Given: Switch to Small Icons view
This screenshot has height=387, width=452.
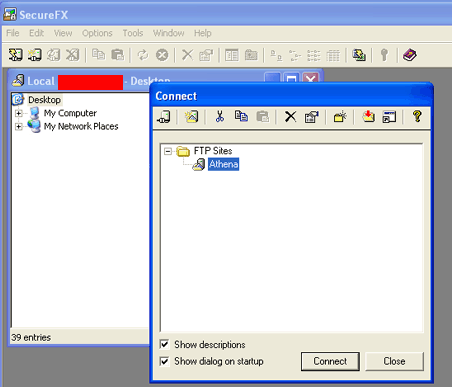Looking at the screenshot, I should [x=295, y=55].
